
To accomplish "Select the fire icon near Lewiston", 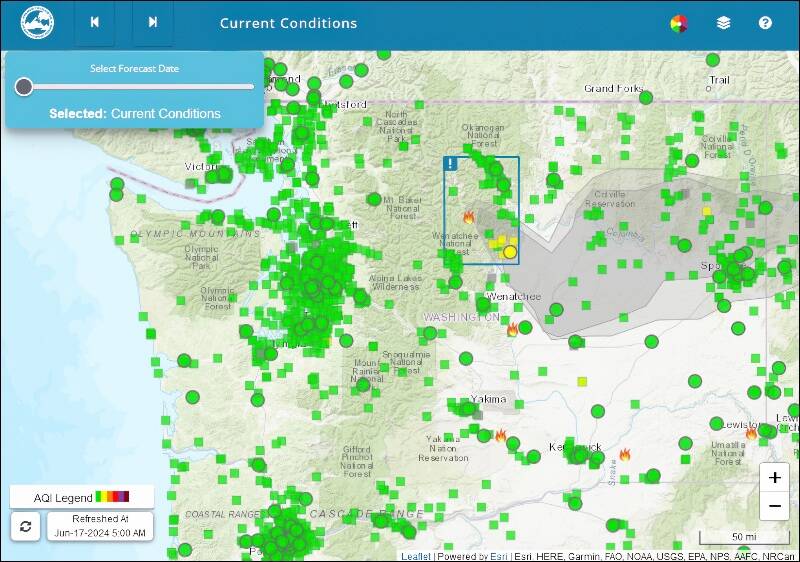I will pos(751,433).
